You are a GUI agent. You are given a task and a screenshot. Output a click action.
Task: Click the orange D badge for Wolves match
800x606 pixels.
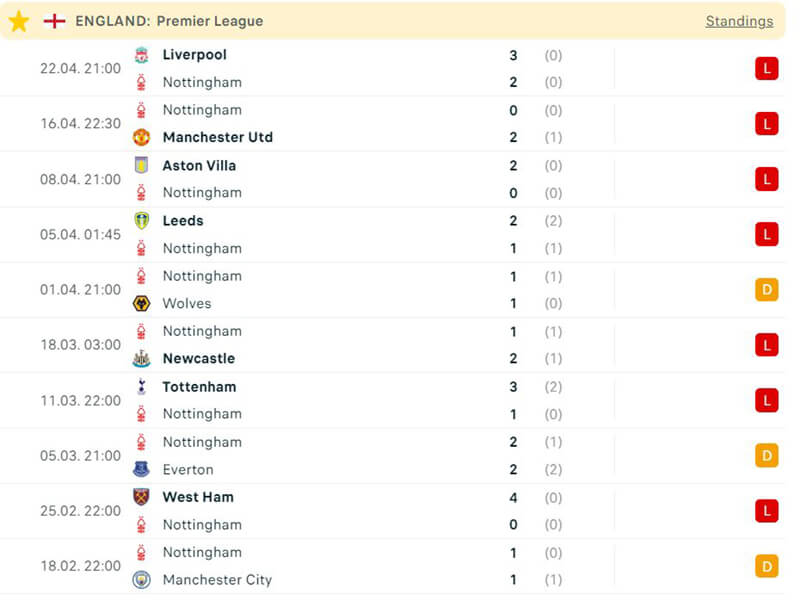point(766,290)
